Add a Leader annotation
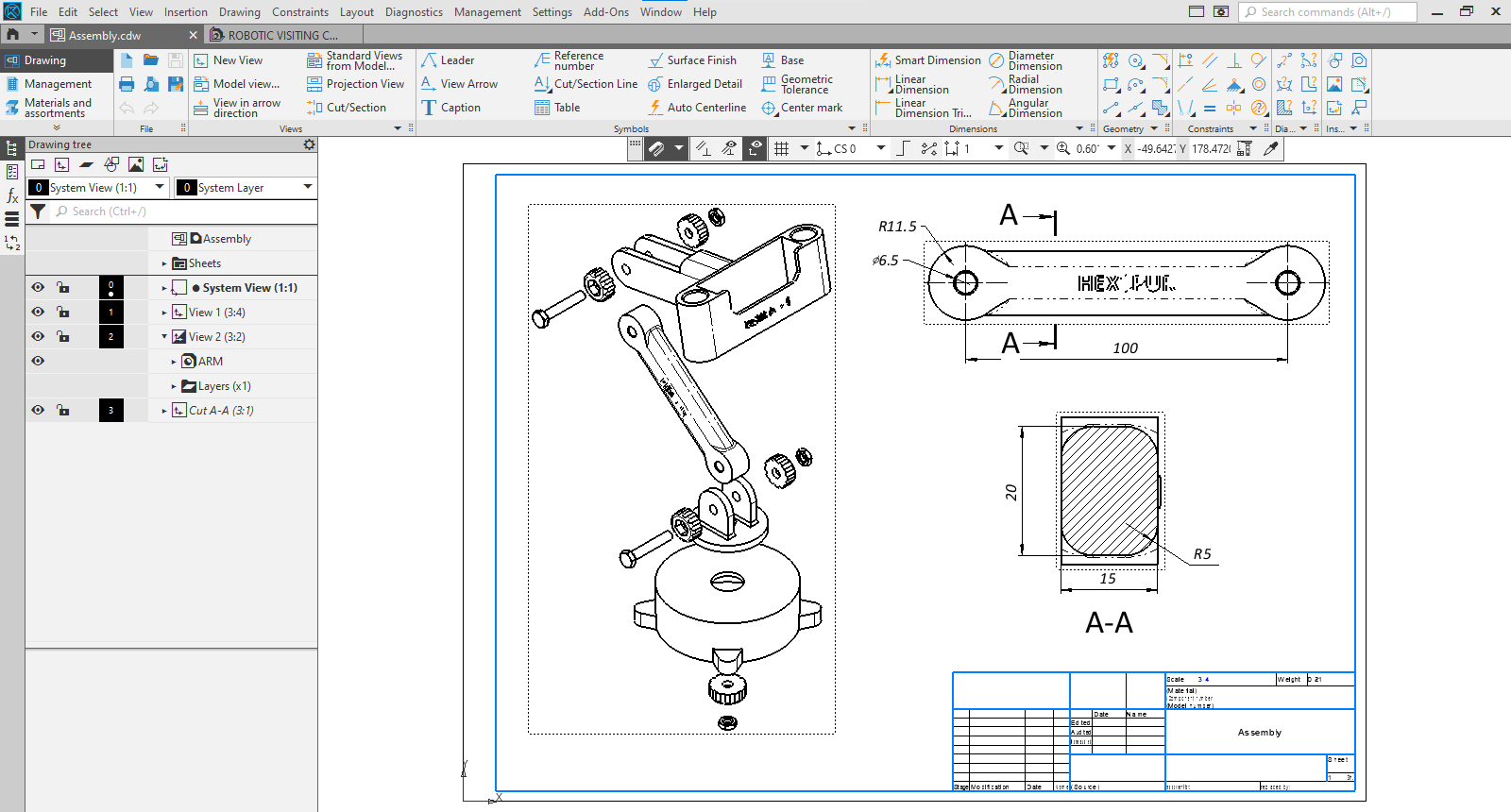1511x812 pixels. tap(448, 60)
